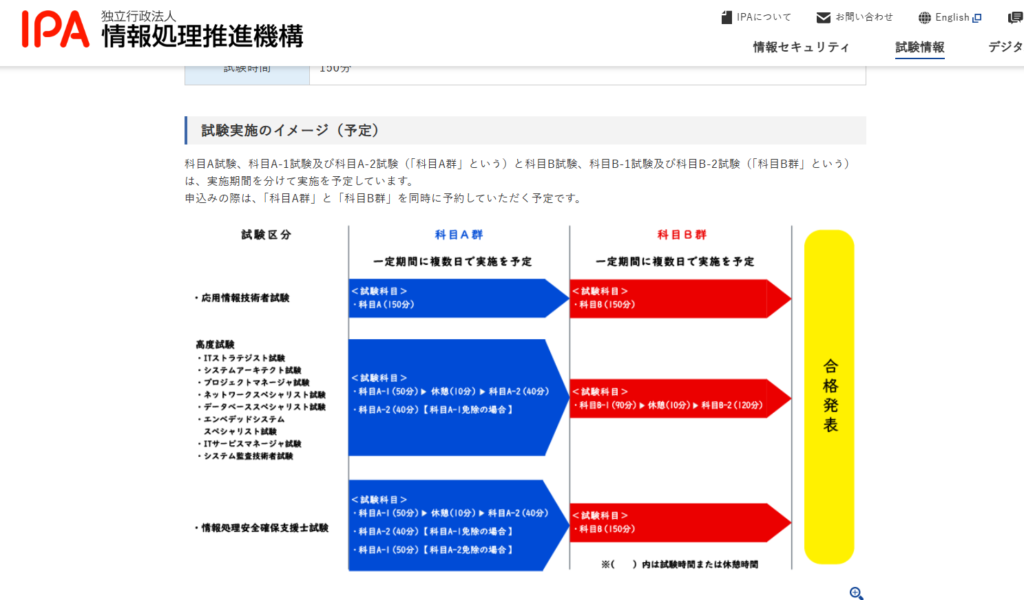
Task: Open the 情報セキュリティ menu
Action: (x=801, y=47)
